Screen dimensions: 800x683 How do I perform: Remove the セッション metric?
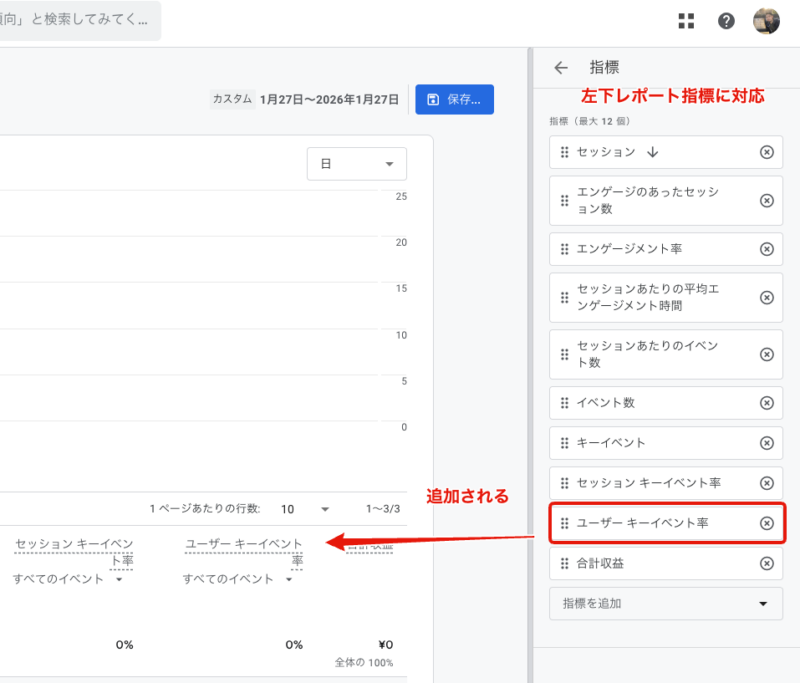[x=767, y=152]
